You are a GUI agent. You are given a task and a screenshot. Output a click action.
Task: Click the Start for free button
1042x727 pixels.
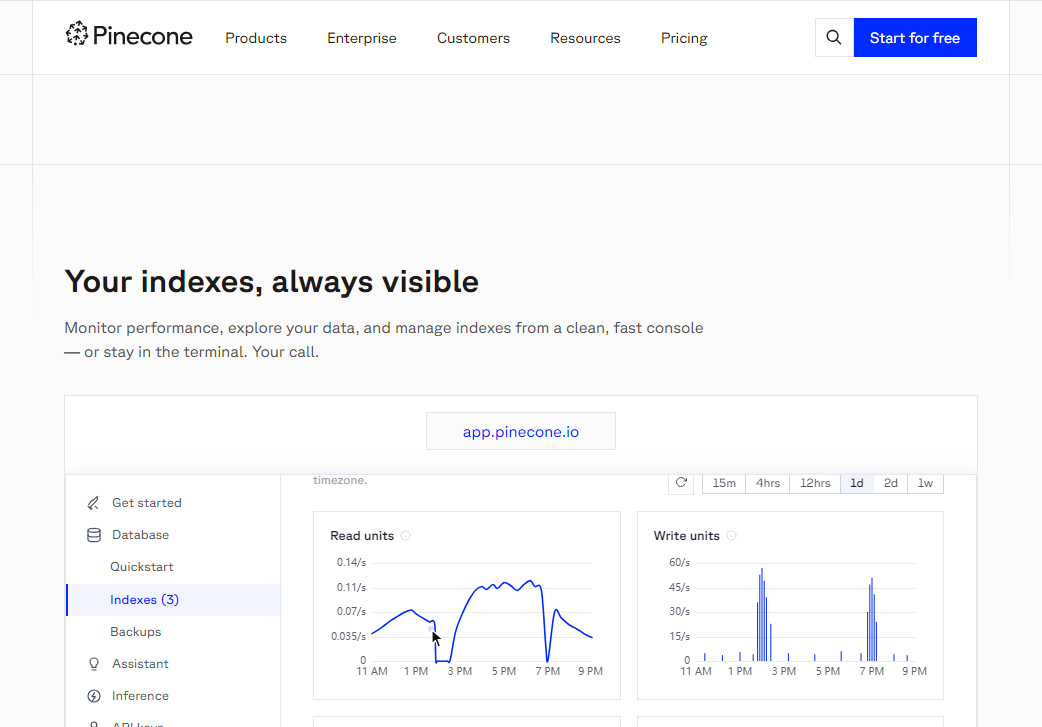coord(915,37)
